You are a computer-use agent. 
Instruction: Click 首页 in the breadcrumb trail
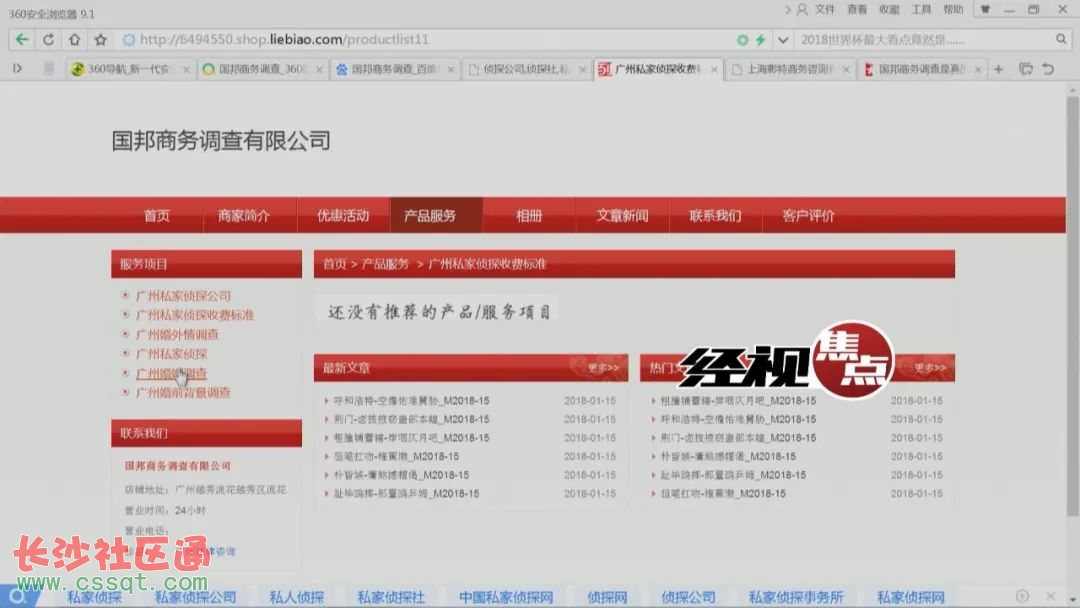pos(335,264)
